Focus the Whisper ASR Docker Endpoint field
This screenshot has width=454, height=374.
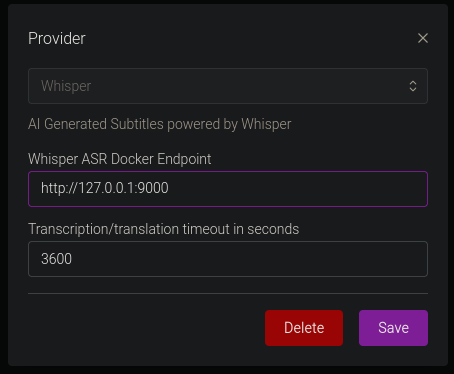tap(228, 189)
